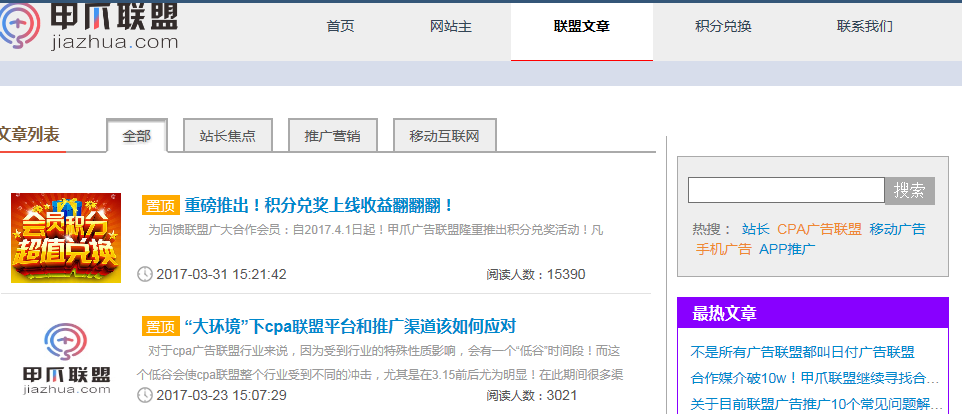The width and height of the screenshot is (962, 414).
Task: Click hot search keyword 站长
Action: (x=756, y=229)
